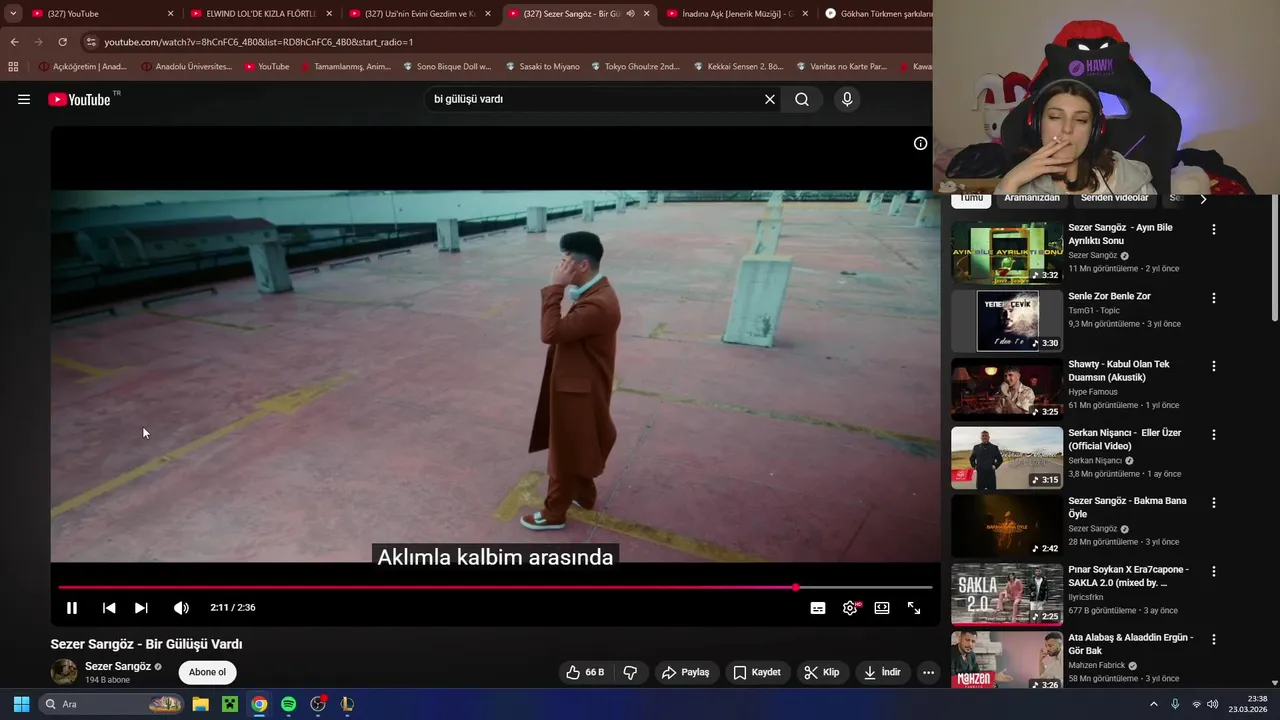The width and height of the screenshot is (1280, 720).
Task: Open Sasaki to Miyano bookmark
Action: pos(542,67)
